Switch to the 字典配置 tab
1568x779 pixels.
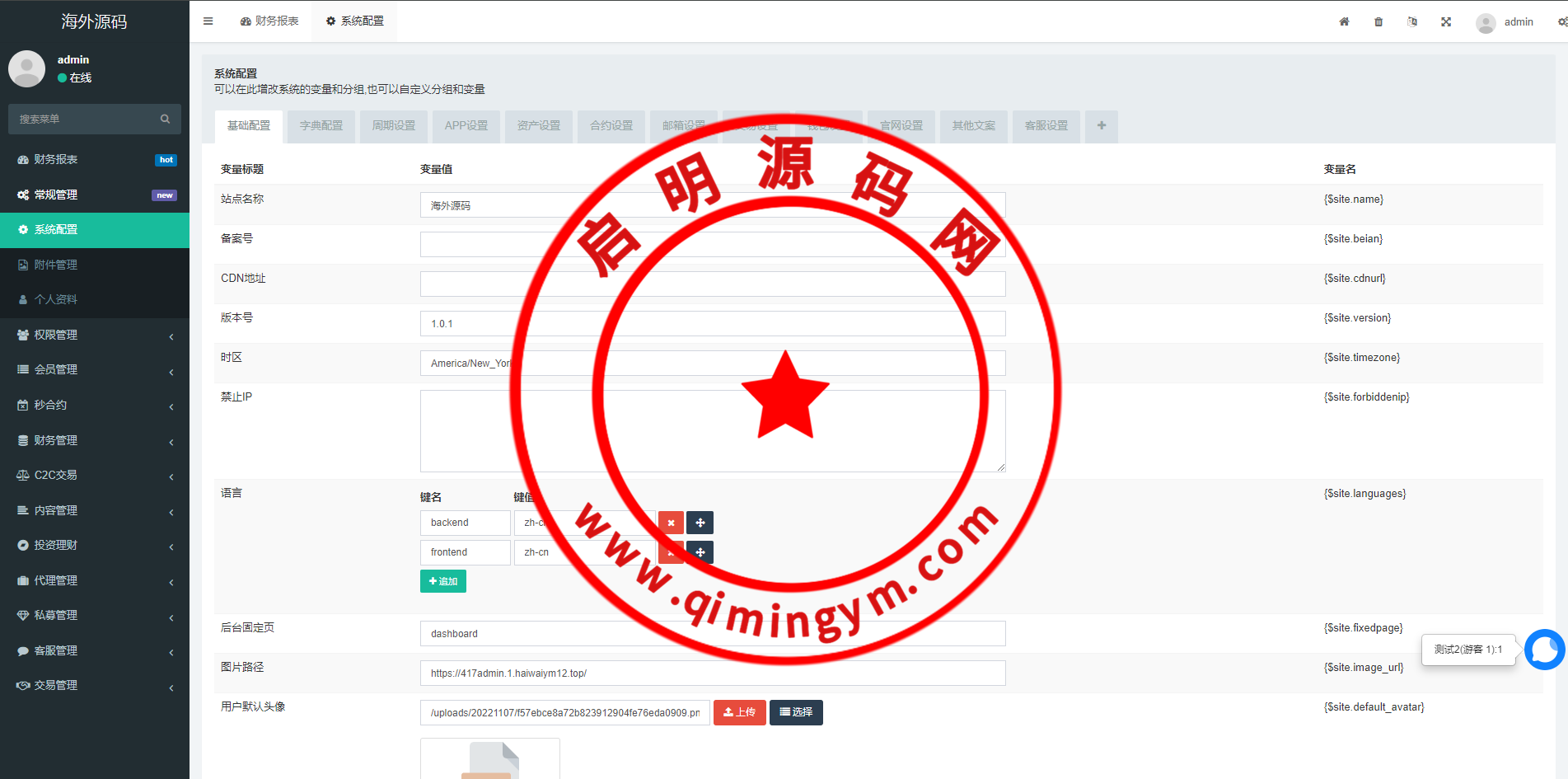(321, 126)
